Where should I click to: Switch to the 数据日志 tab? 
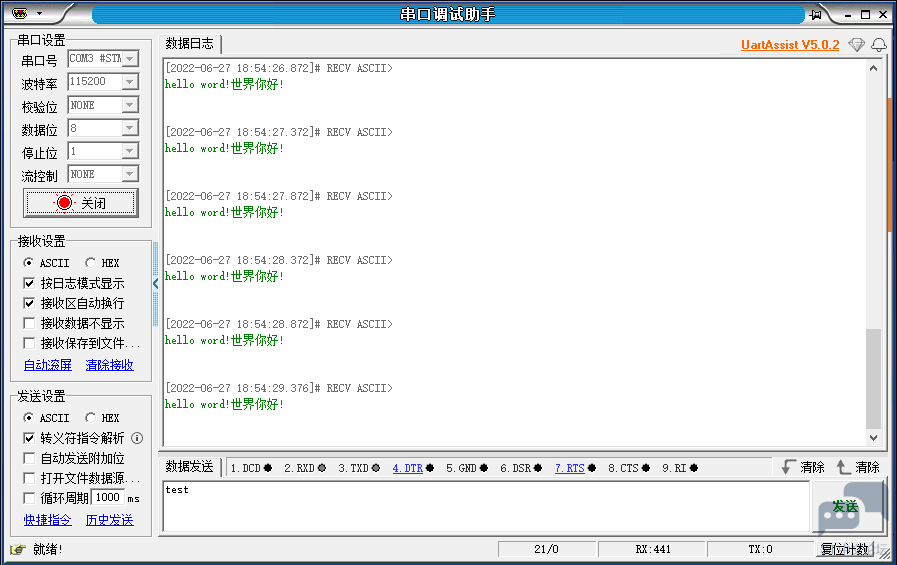(189, 43)
